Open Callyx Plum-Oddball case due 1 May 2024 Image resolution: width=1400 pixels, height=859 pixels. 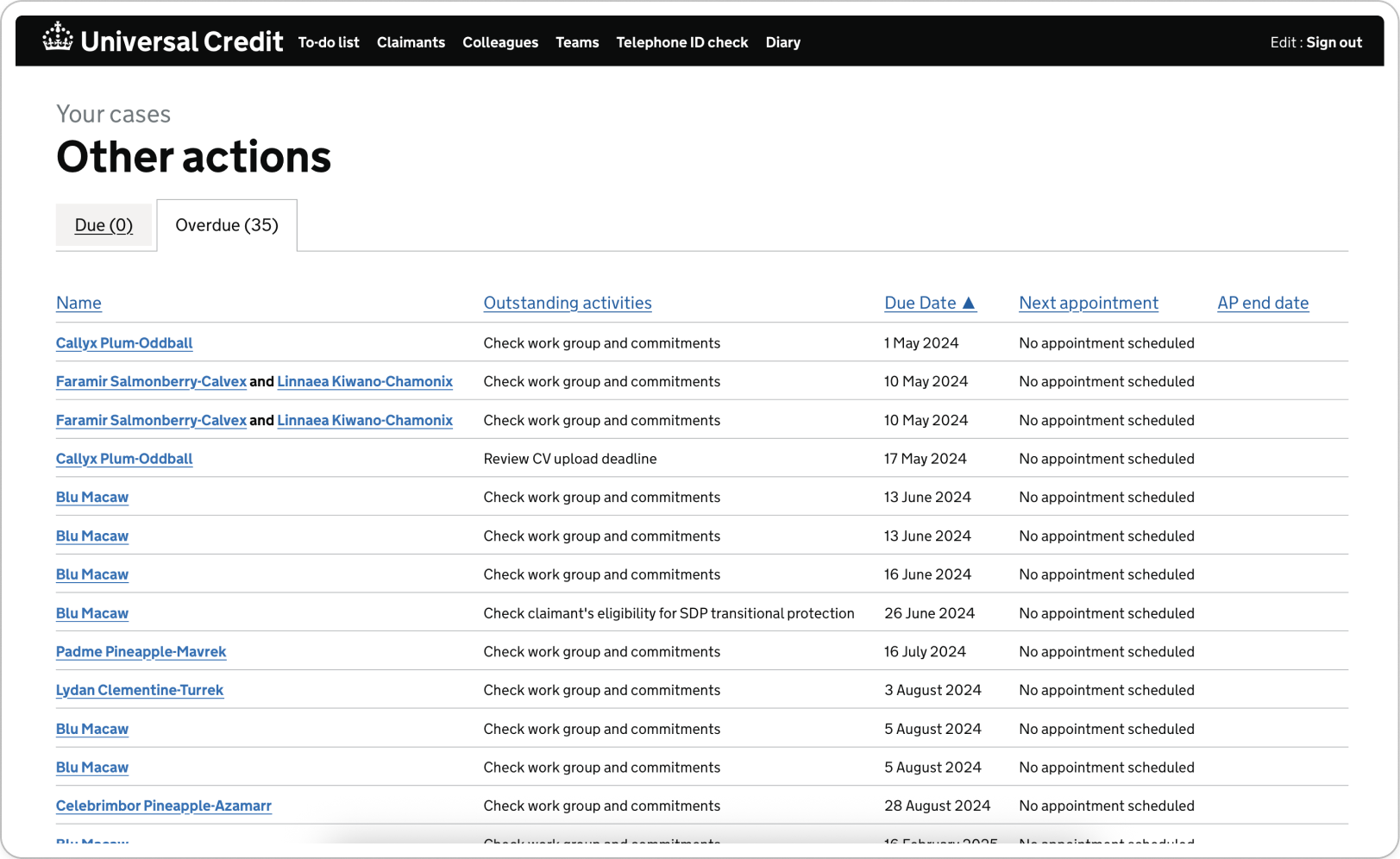tap(124, 343)
